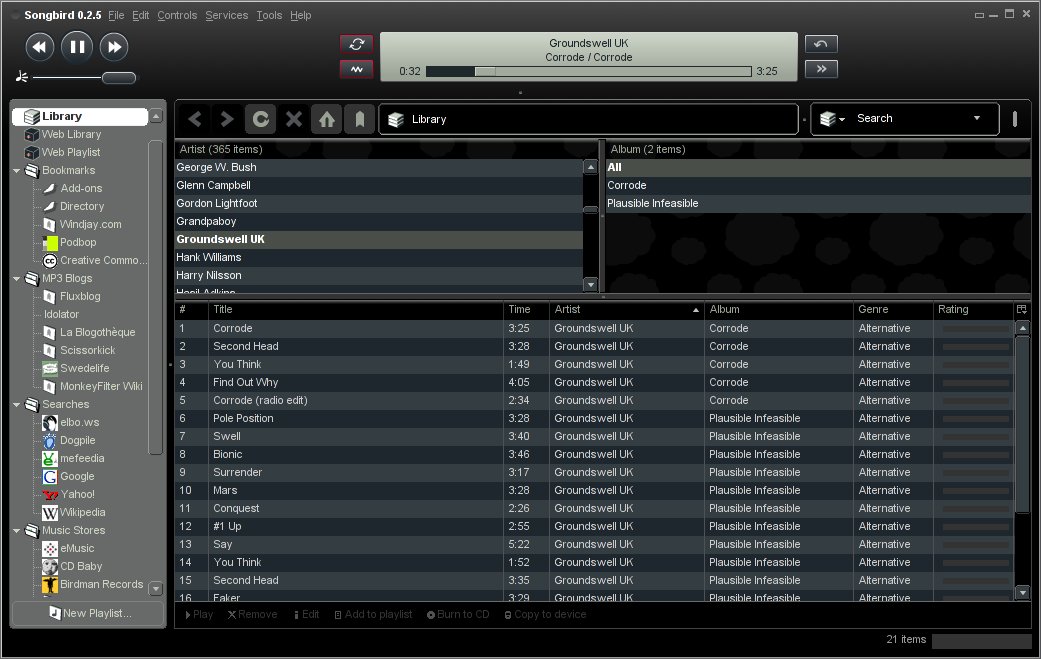Open Google search bookmark
Screen dimensions: 1041x659
point(77,476)
